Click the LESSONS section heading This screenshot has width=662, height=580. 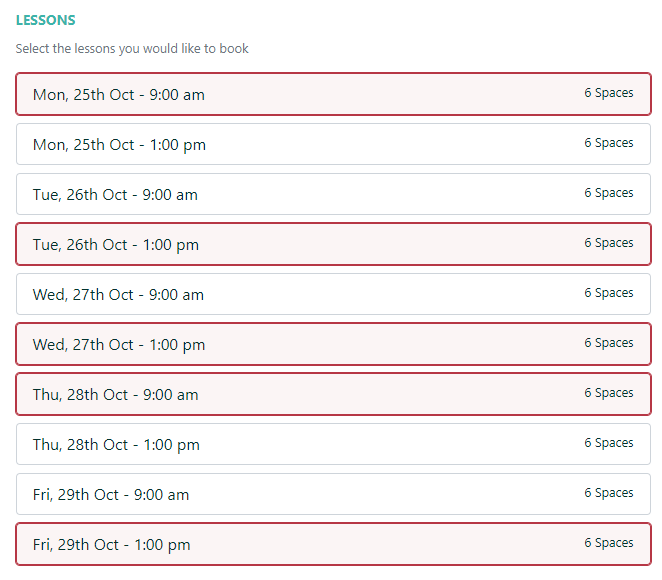pos(46,20)
